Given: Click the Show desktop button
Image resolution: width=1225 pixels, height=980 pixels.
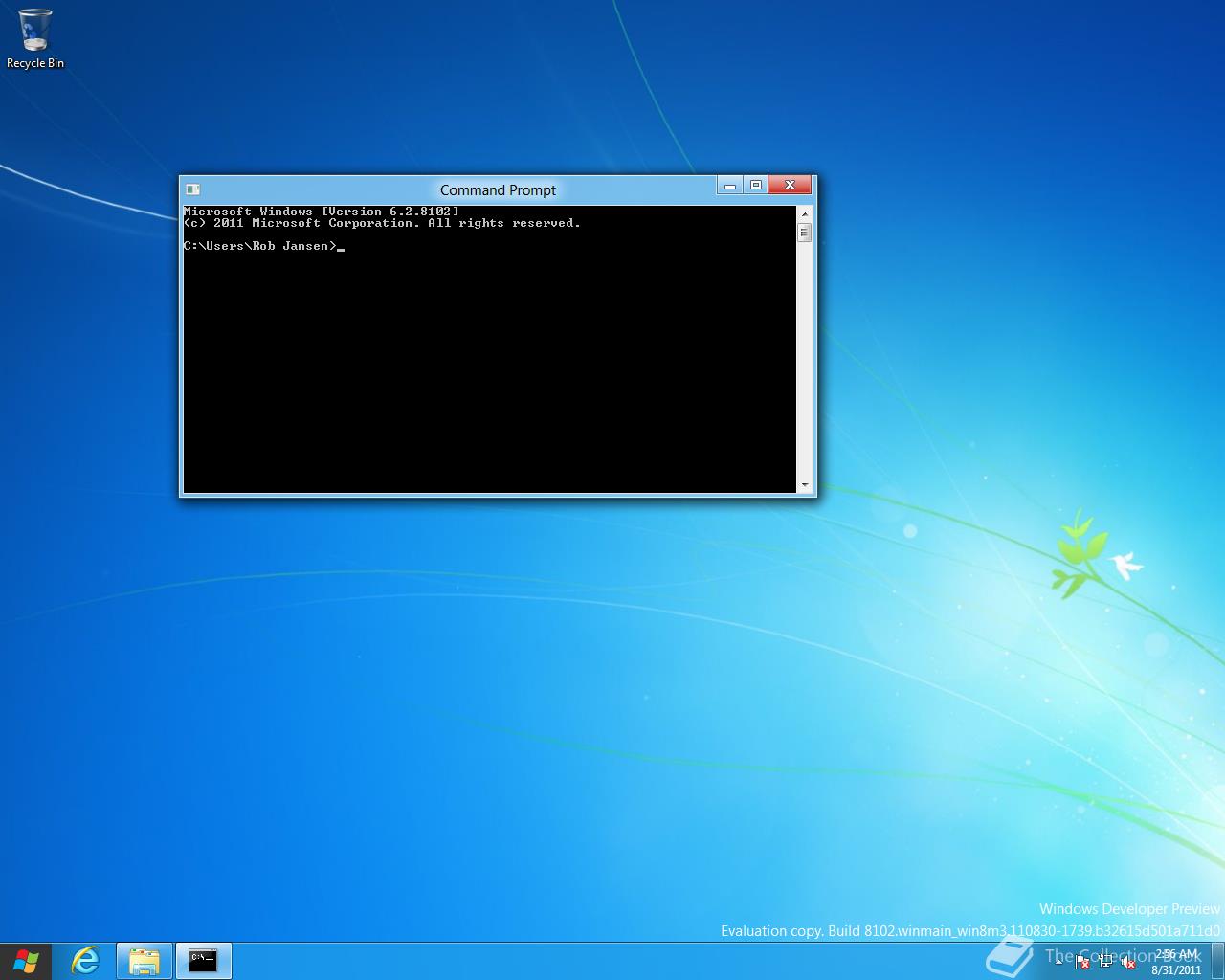Looking at the screenshot, I should point(1218,962).
